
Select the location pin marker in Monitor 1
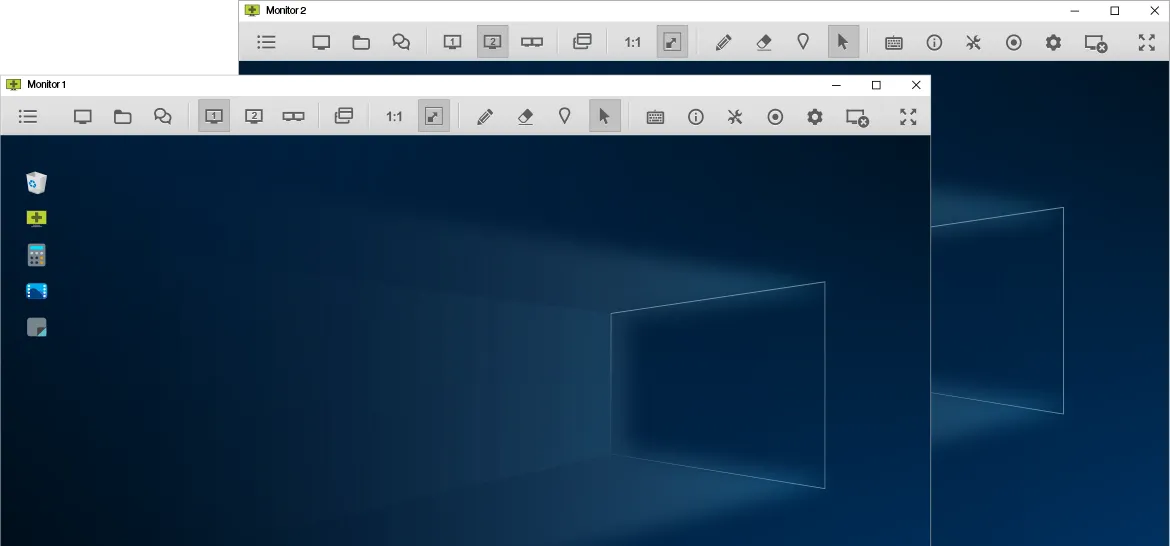[x=565, y=116]
